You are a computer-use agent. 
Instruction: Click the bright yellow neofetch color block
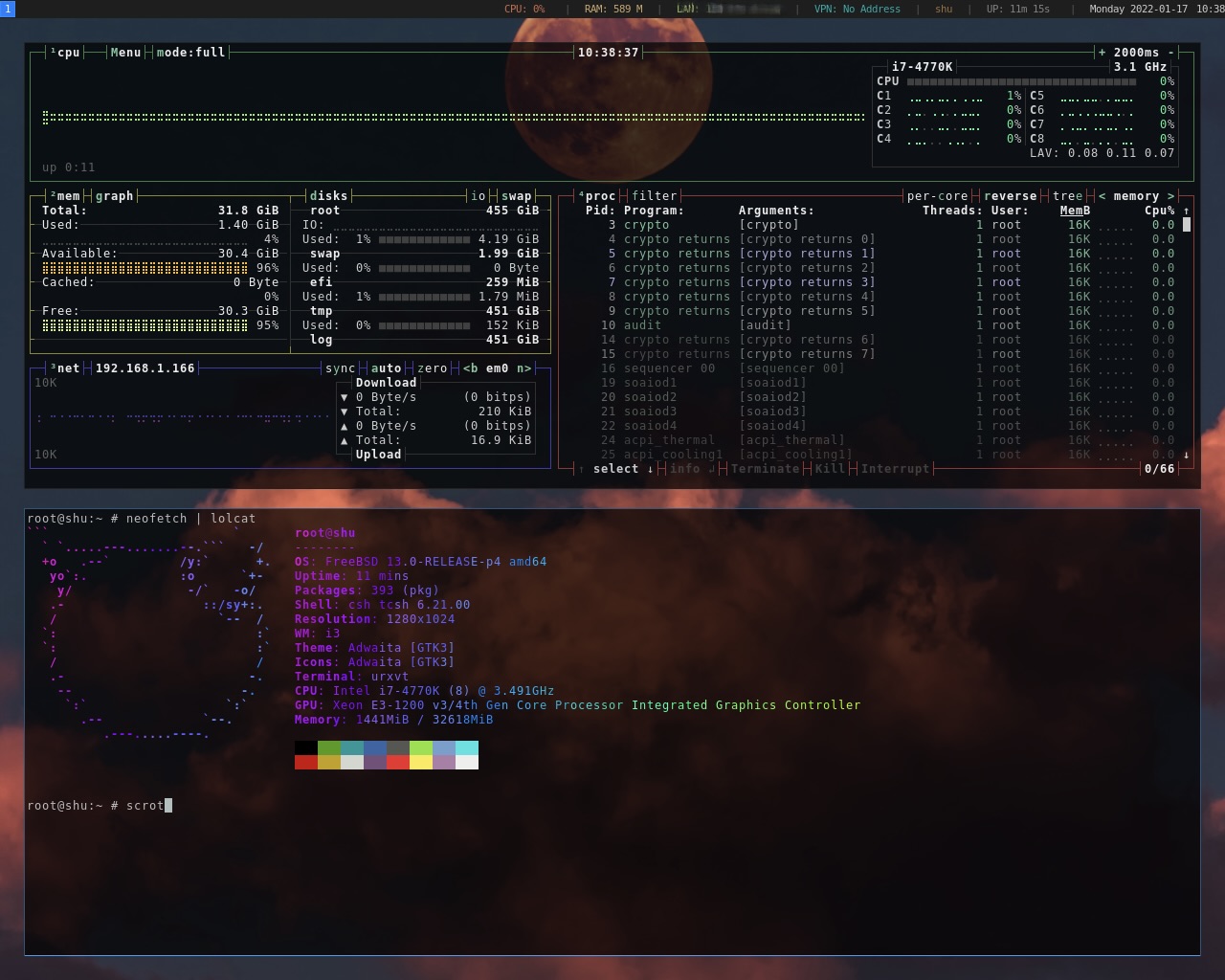421,762
